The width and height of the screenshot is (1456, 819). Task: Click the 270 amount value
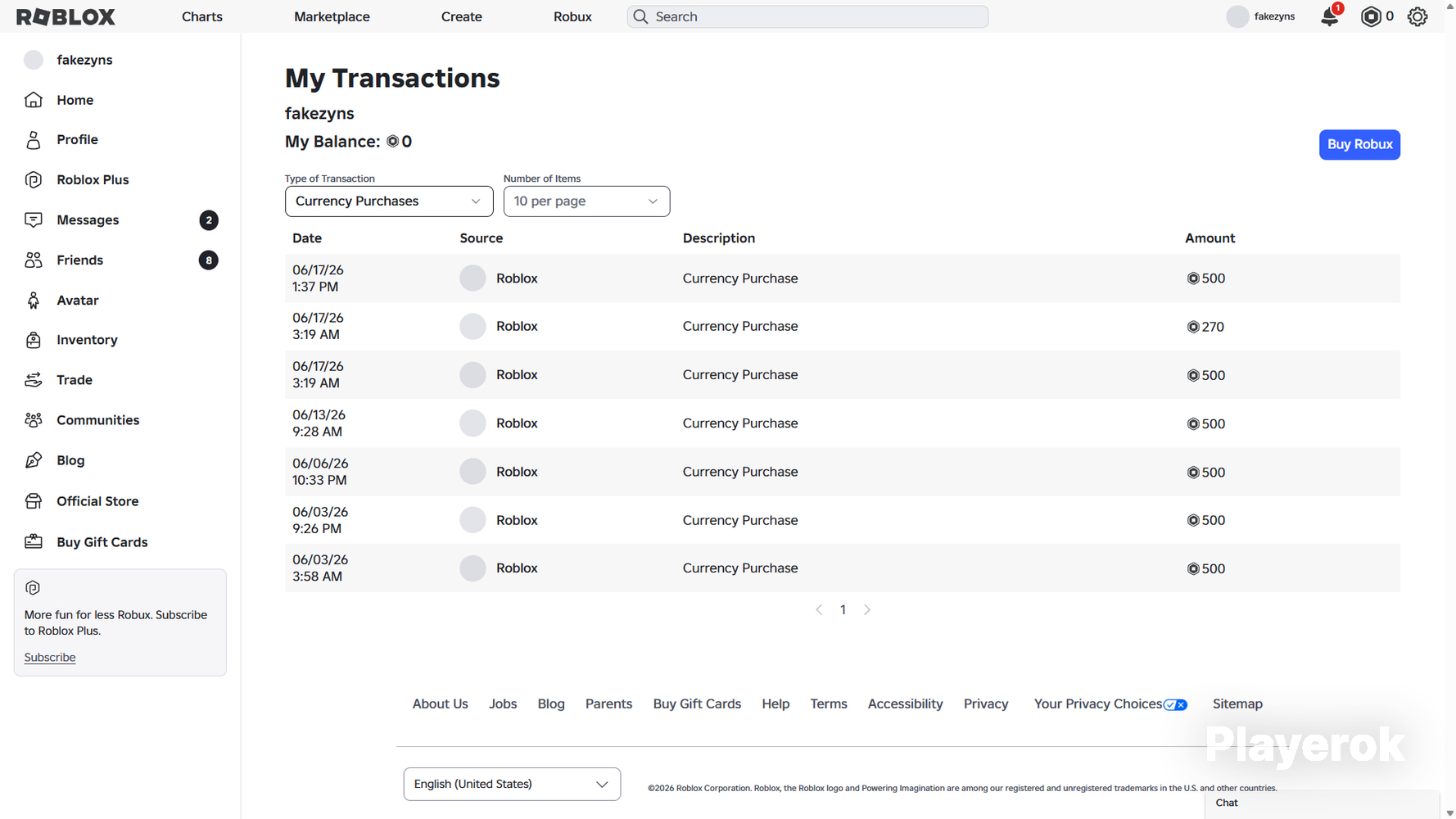pyautogui.click(x=1213, y=327)
